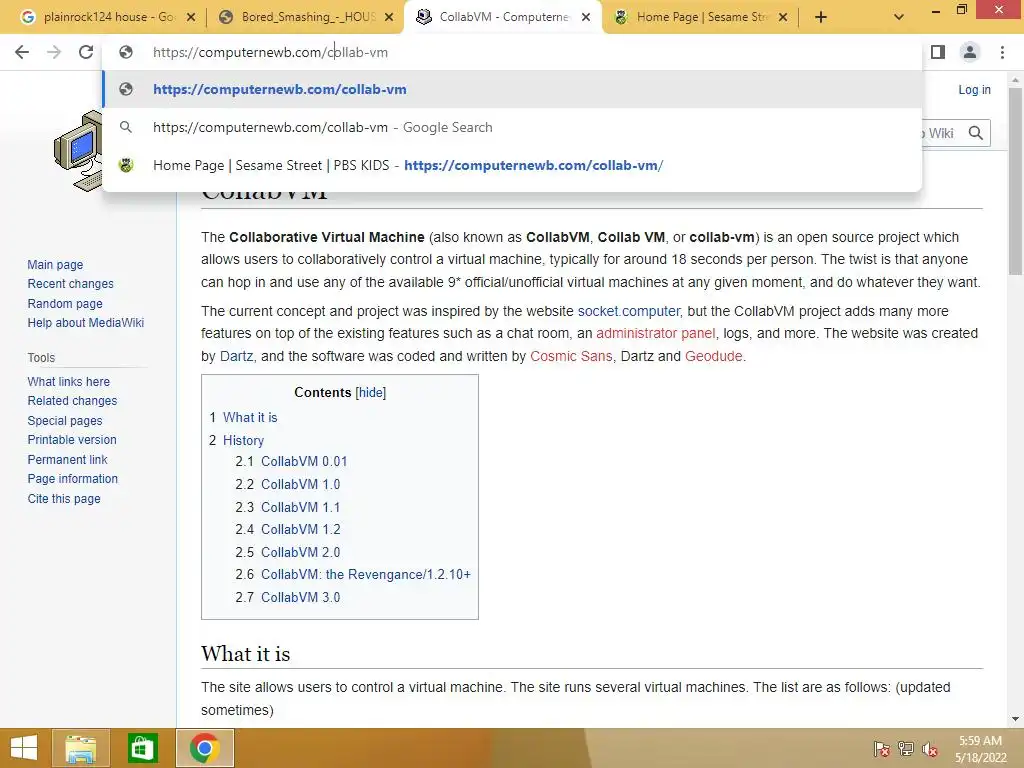Open the Windows Start button
This screenshot has height=768, width=1024.
click(x=24, y=748)
